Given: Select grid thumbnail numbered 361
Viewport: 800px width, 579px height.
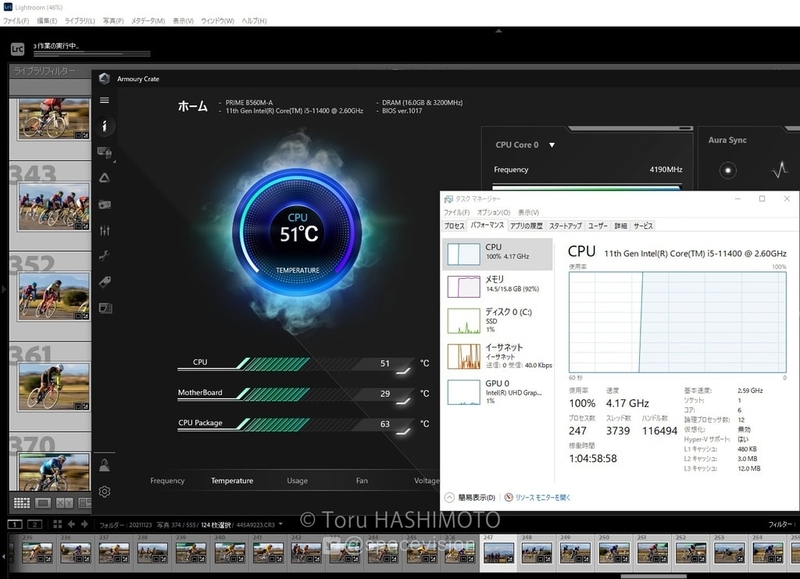Looking at the screenshot, I should point(54,386).
